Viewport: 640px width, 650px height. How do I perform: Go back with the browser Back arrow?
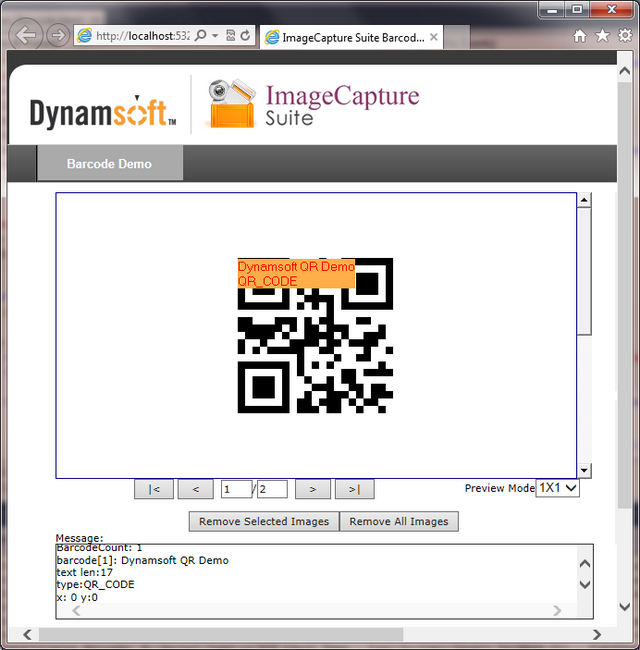point(26,35)
